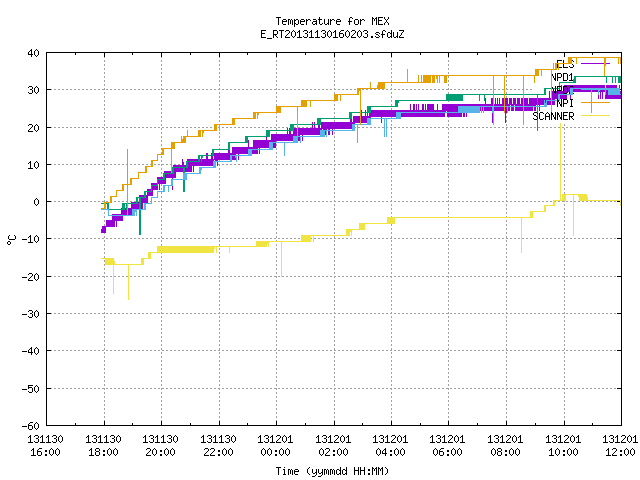Image resolution: width=640 pixels, height=480 pixels.
Task: Click the x-axis time label '10:00'
Action: [563, 452]
